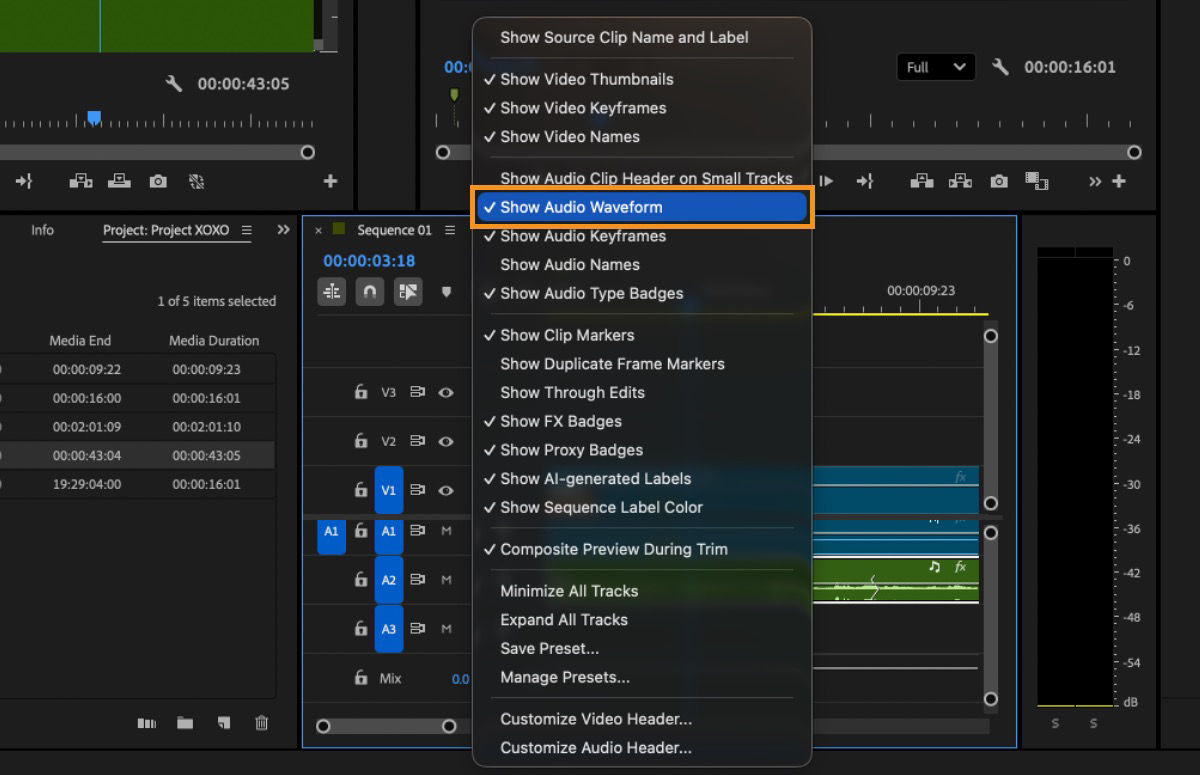Create a New Bin using the folder icon

pos(184,723)
